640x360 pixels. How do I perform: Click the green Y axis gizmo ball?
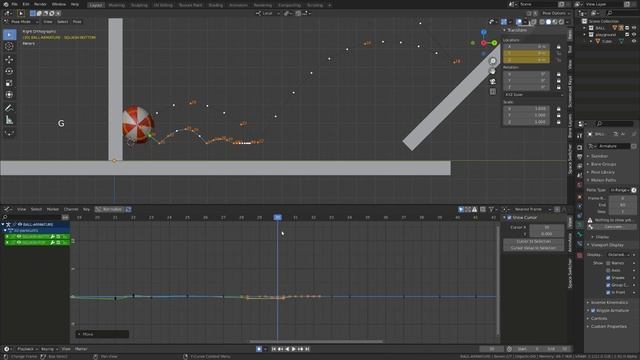coord(494,43)
